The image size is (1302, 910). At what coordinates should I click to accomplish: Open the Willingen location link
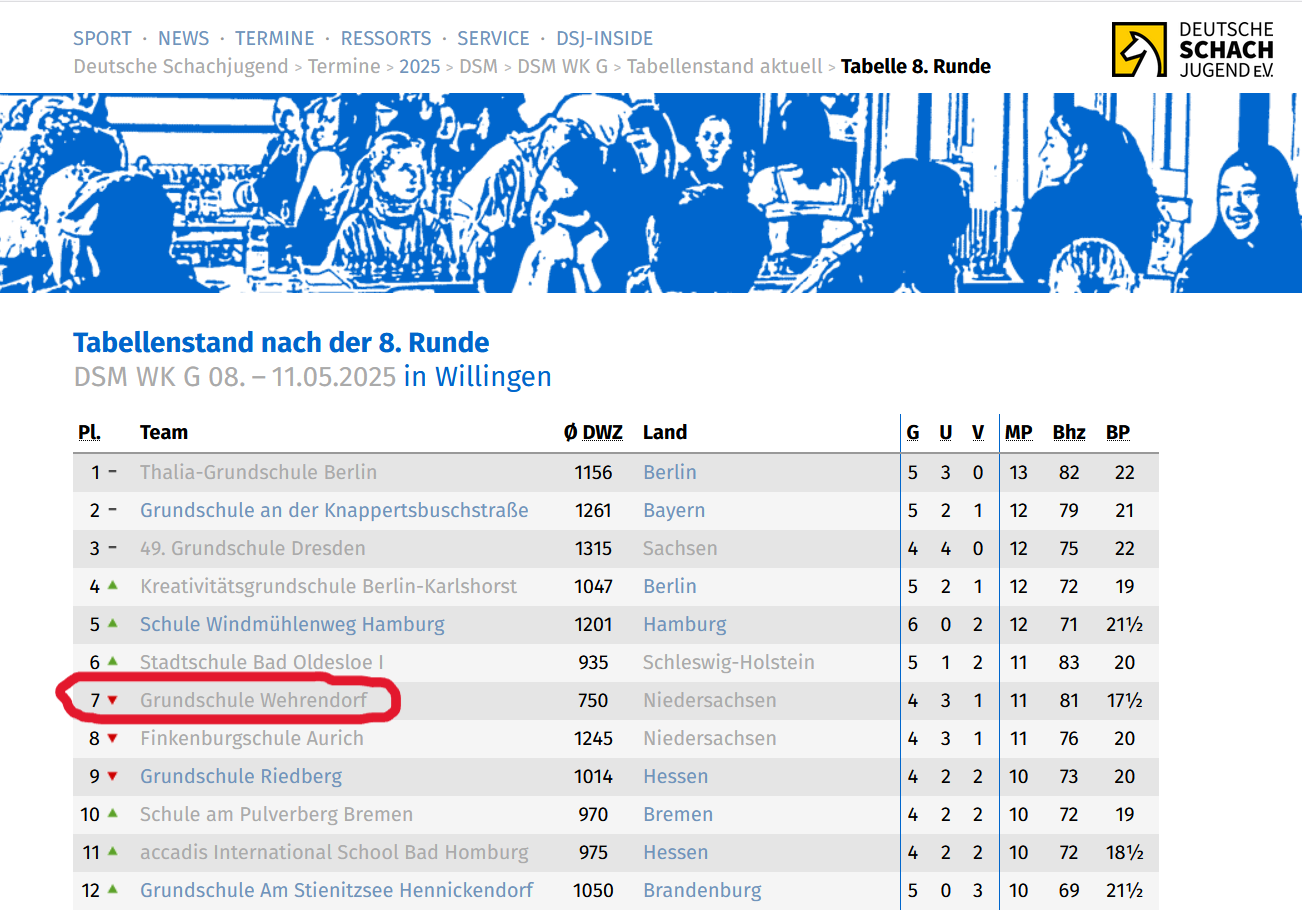[477, 377]
